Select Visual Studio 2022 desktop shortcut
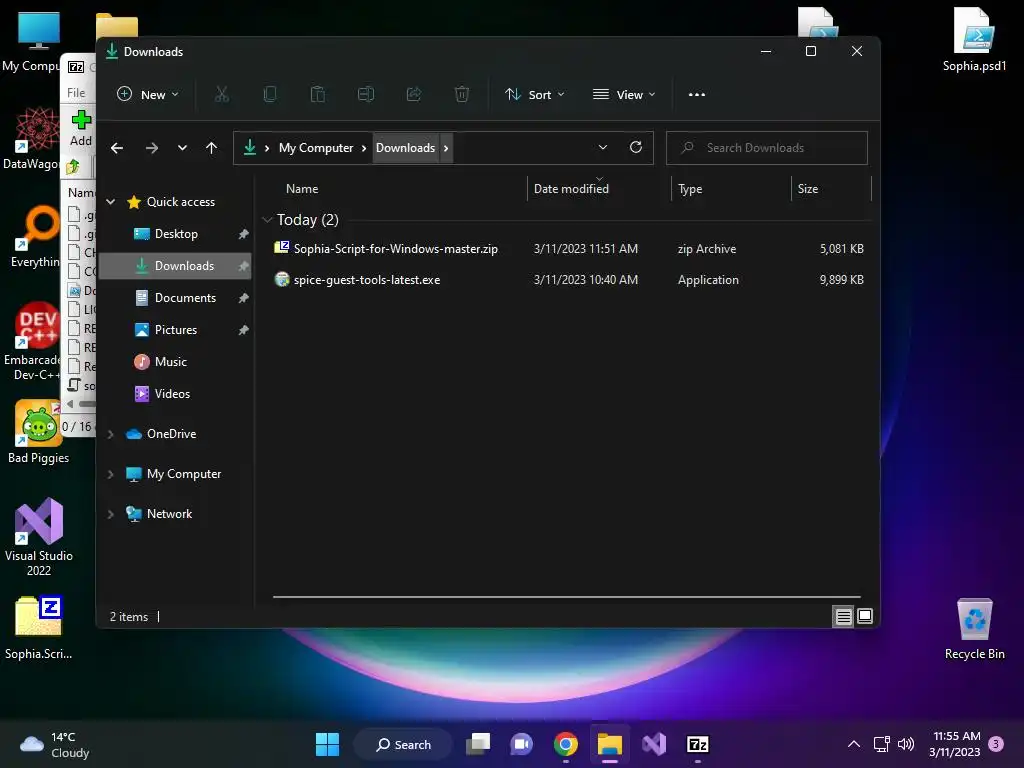The image size is (1024, 768). pyautogui.click(x=39, y=537)
